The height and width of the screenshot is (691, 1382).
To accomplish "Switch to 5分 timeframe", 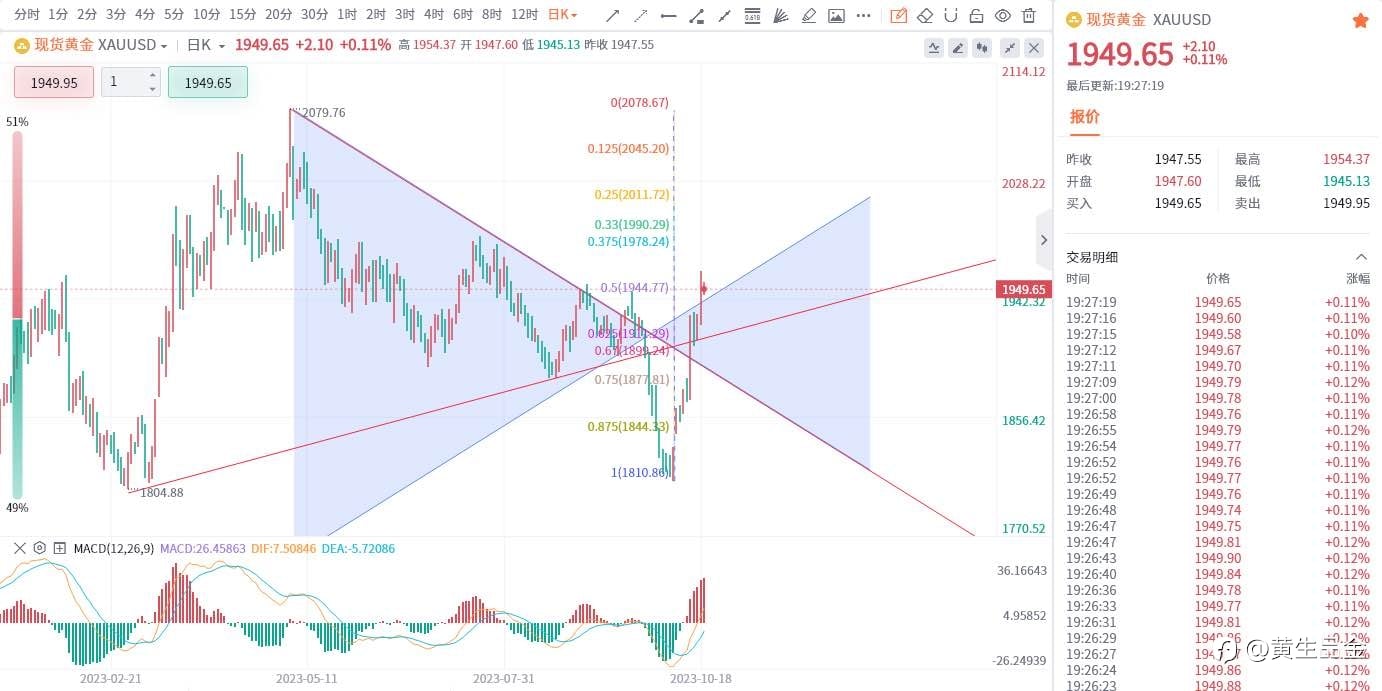I will (x=174, y=15).
